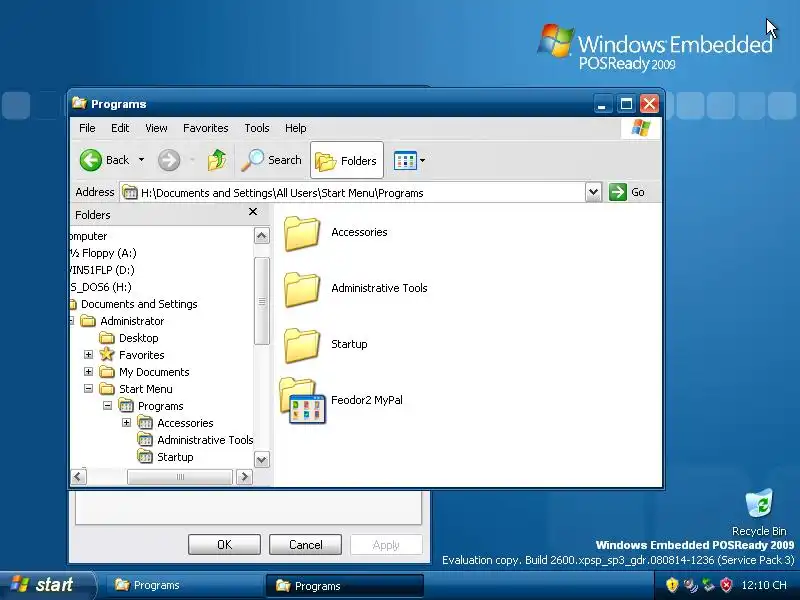
Task: Select Documents and Settings tree item
Action: pos(139,304)
